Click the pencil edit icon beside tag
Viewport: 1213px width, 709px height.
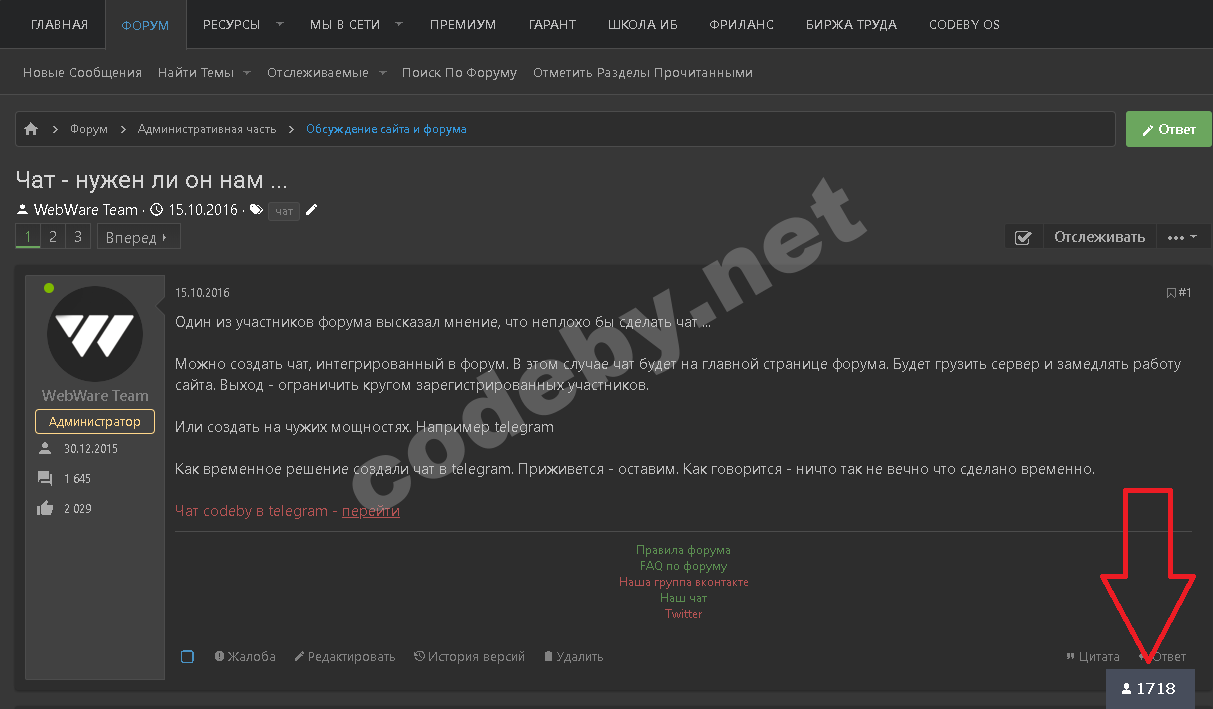[311, 210]
